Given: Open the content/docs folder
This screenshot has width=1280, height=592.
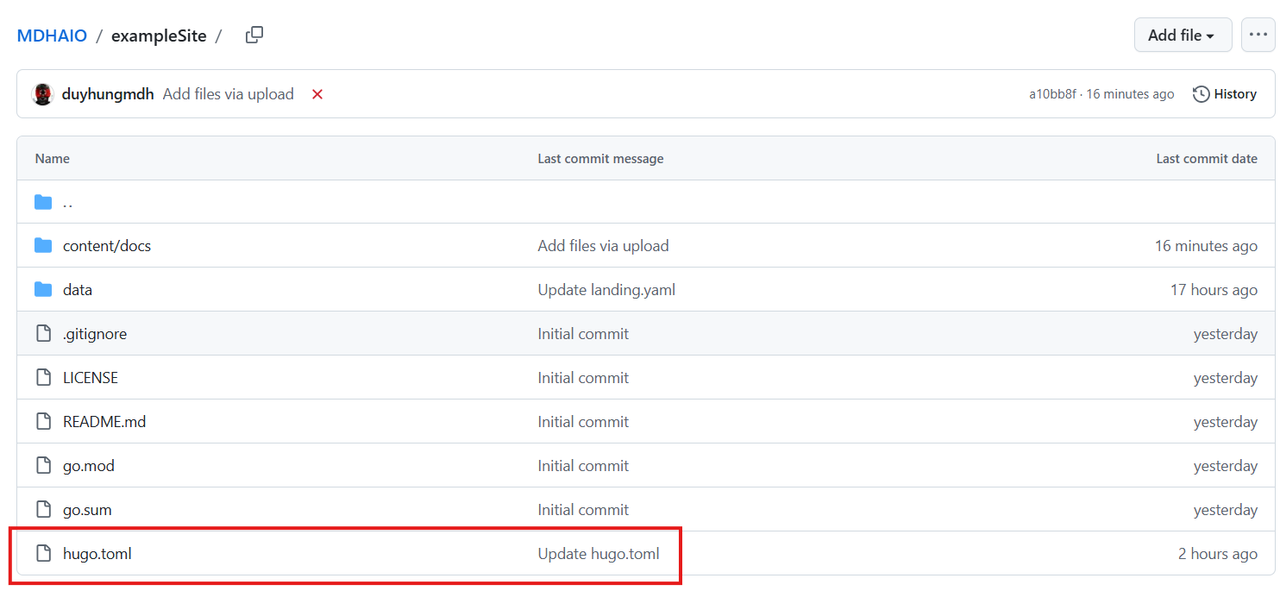Looking at the screenshot, I should tap(107, 246).
